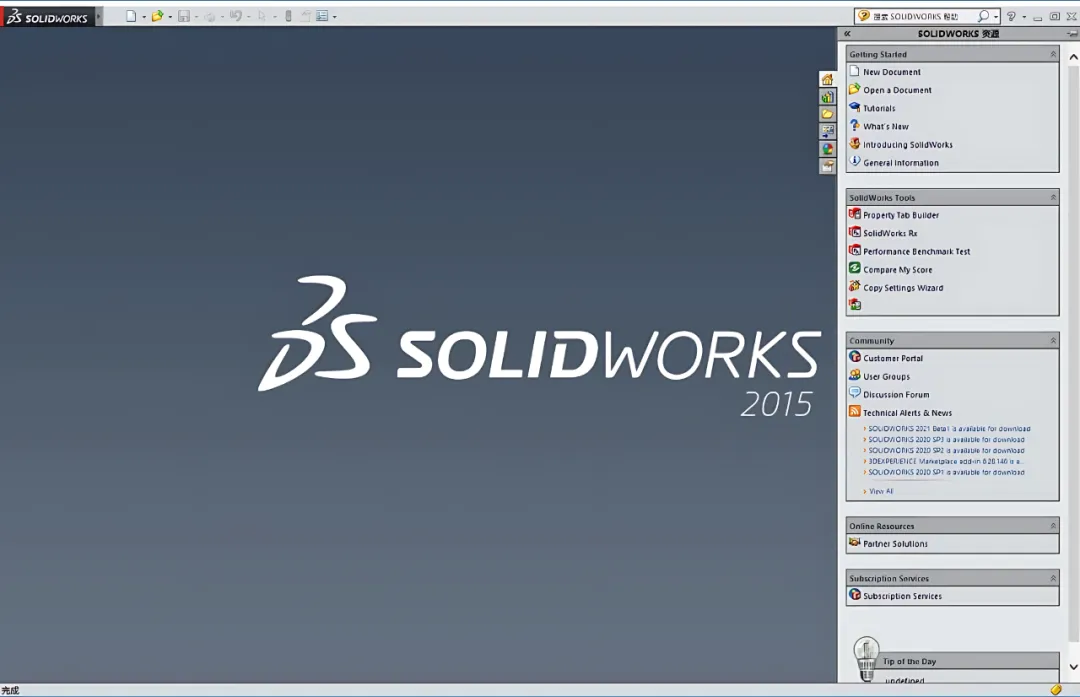This screenshot has height=697, width=1080.
Task: Open the SOLIDWORKS 2020 SP1 news link
Action: pyautogui.click(x=946, y=472)
